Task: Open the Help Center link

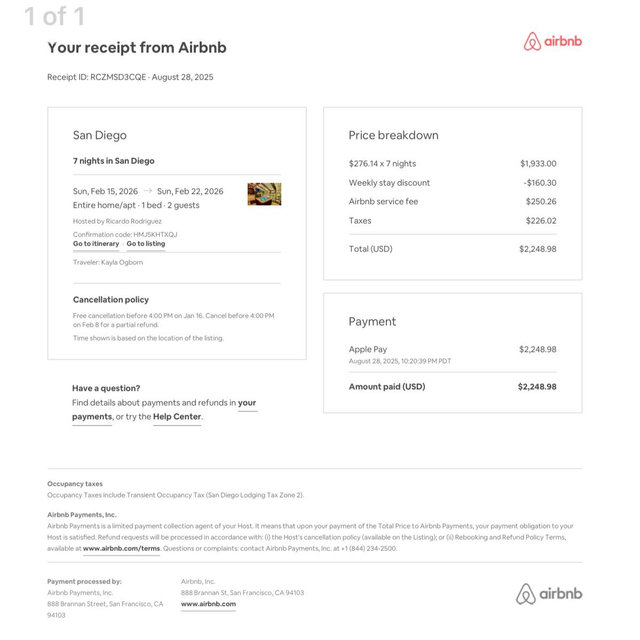Action: pyautogui.click(x=177, y=417)
